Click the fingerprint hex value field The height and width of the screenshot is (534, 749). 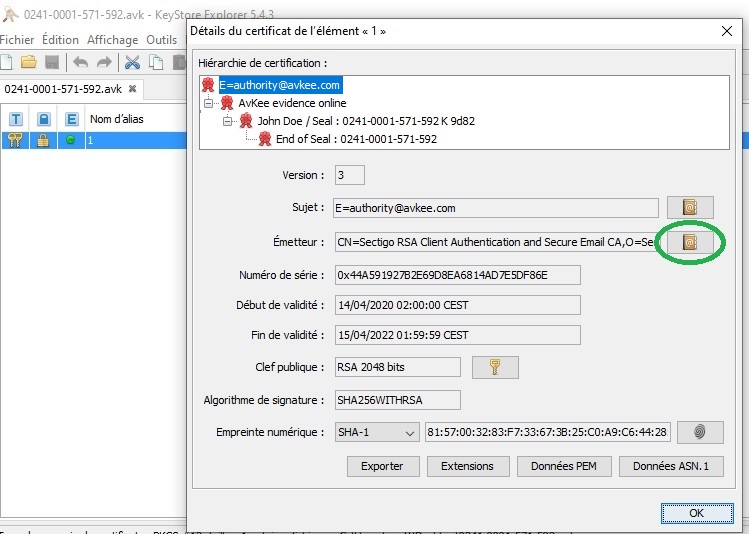click(548, 432)
